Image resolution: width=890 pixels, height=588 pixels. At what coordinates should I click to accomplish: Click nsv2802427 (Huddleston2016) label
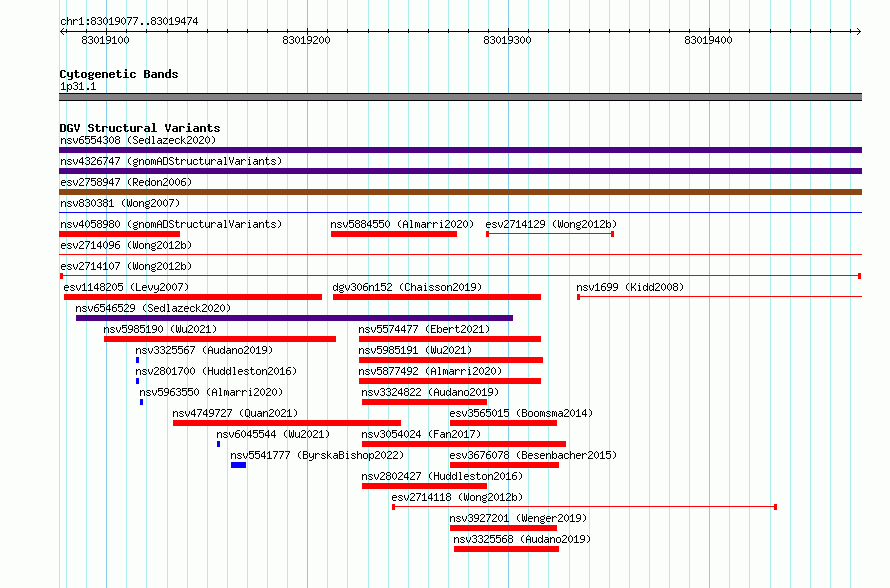tap(442, 476)
